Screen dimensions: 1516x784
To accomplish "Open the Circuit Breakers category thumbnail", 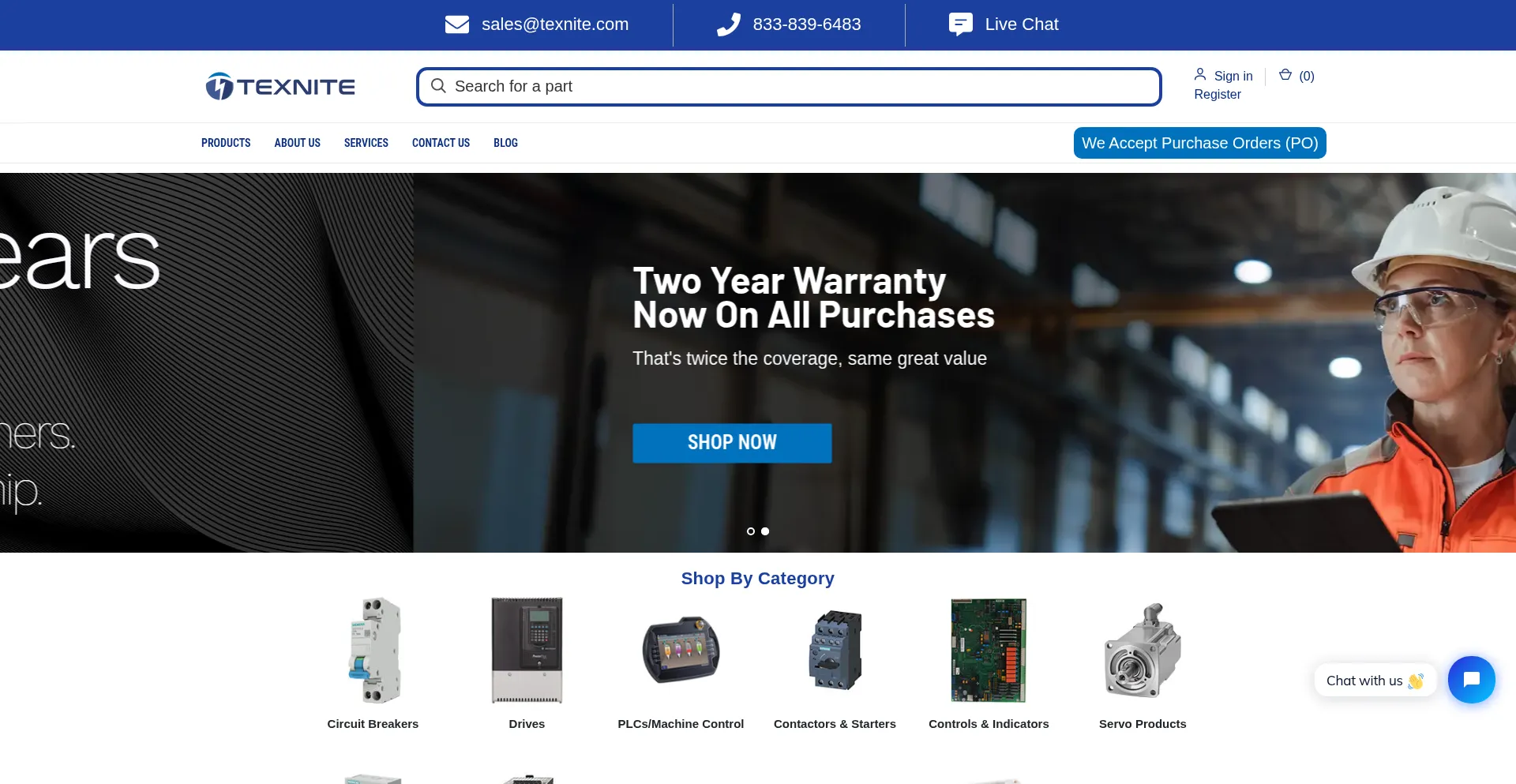I will [x=373, y=651].
